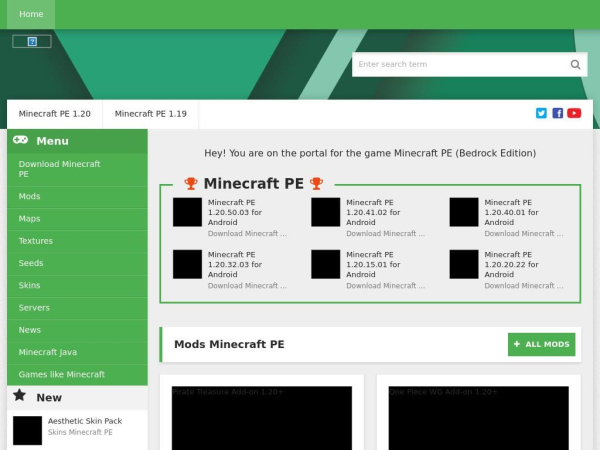The height and width of the screenshot is (450, 600).
Task: Open One Piece WG Add-on 1.20+ mod card
Action: [479, 418]
